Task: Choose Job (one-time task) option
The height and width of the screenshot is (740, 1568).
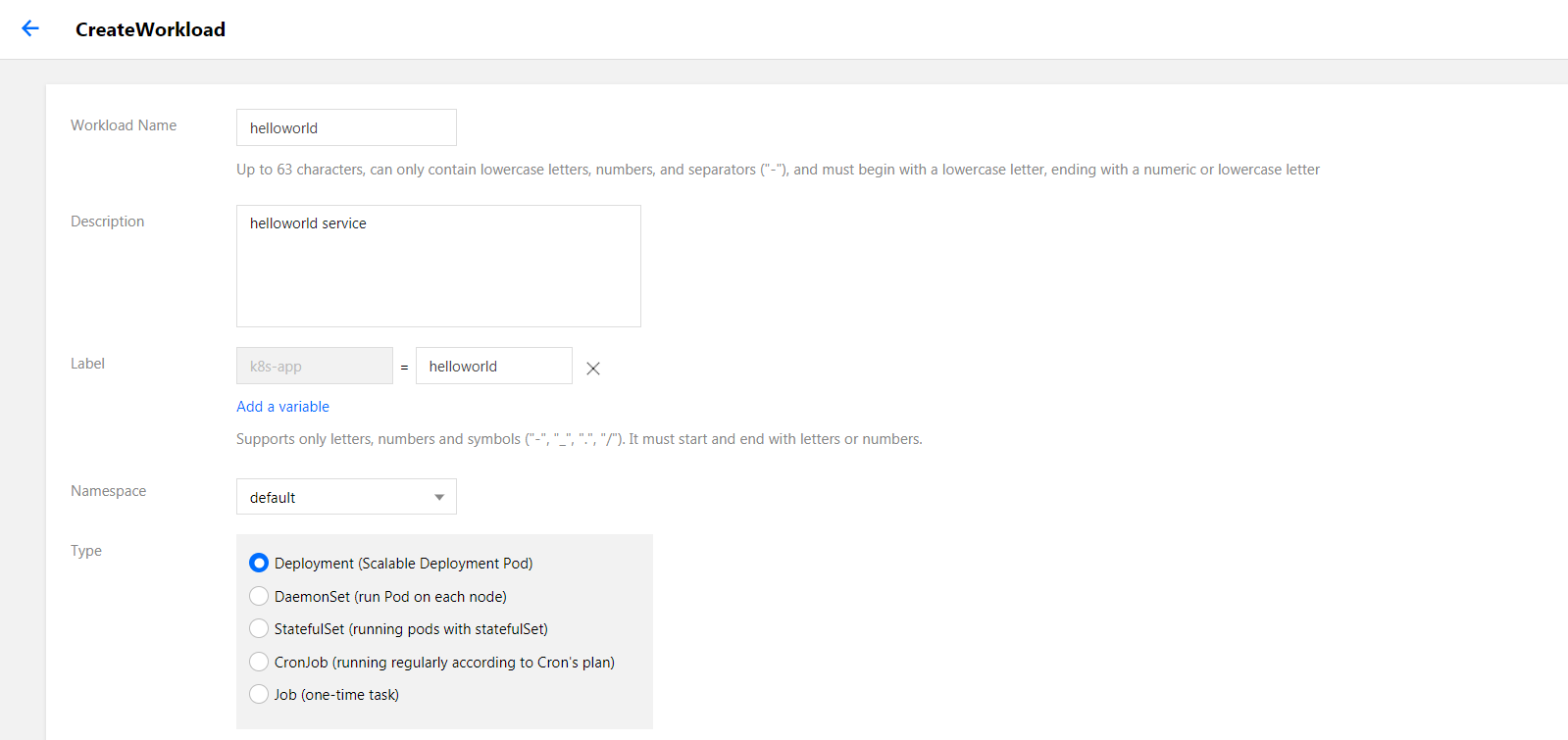Action: 259,694
